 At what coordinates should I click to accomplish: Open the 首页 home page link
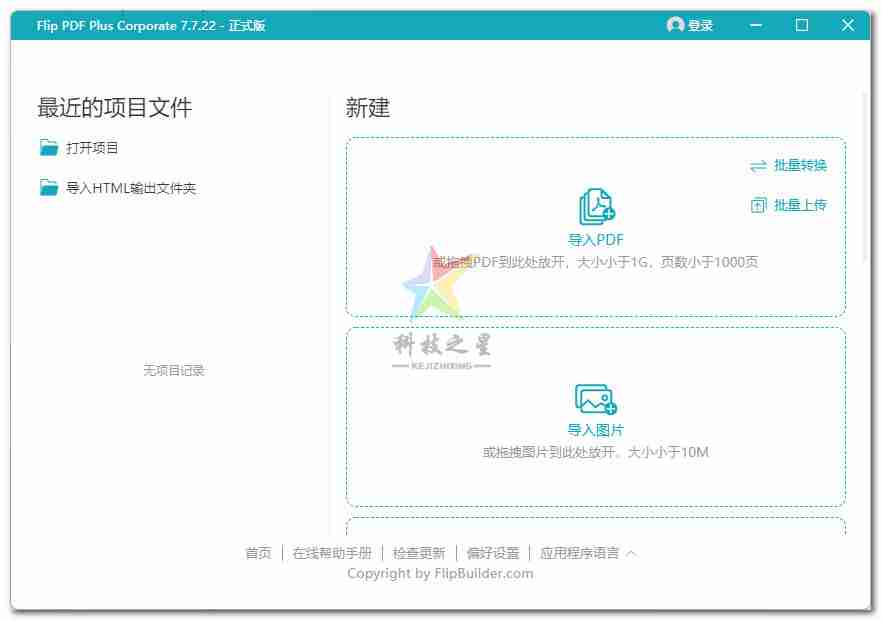[258, 553]
